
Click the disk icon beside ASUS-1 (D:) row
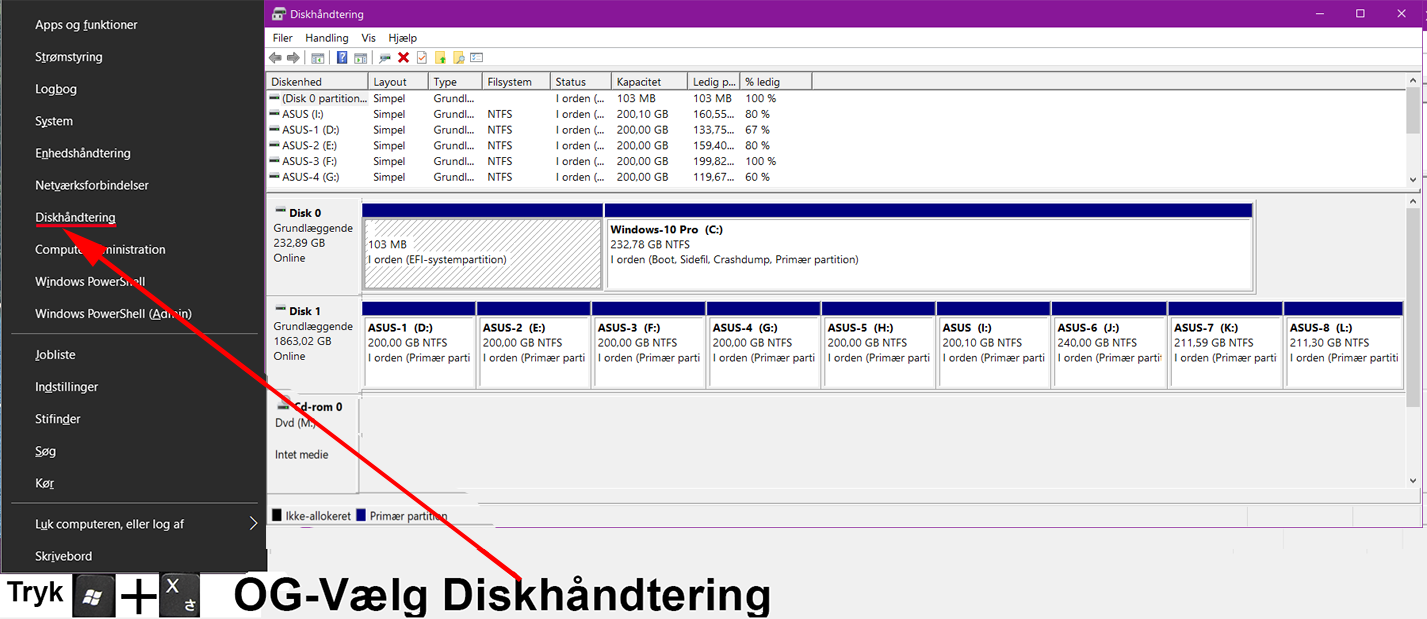[x=275, y=130]
